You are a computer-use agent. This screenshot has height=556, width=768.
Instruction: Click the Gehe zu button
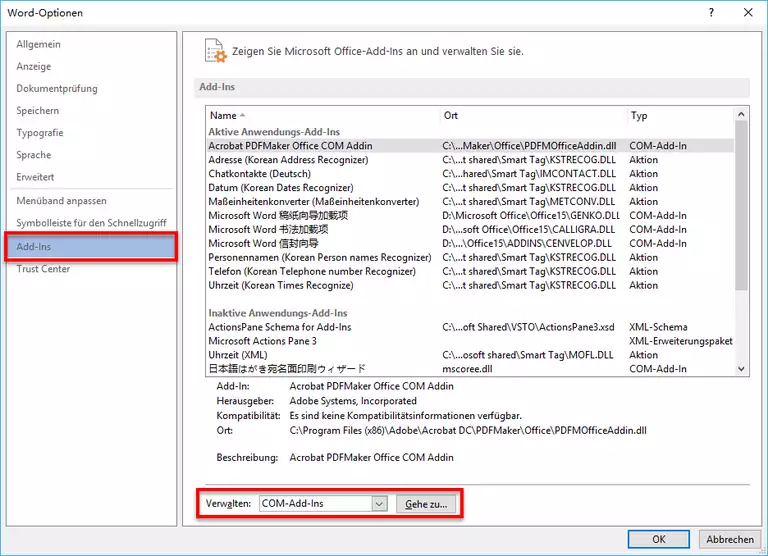pyautogui.click(x=427, y=504)
